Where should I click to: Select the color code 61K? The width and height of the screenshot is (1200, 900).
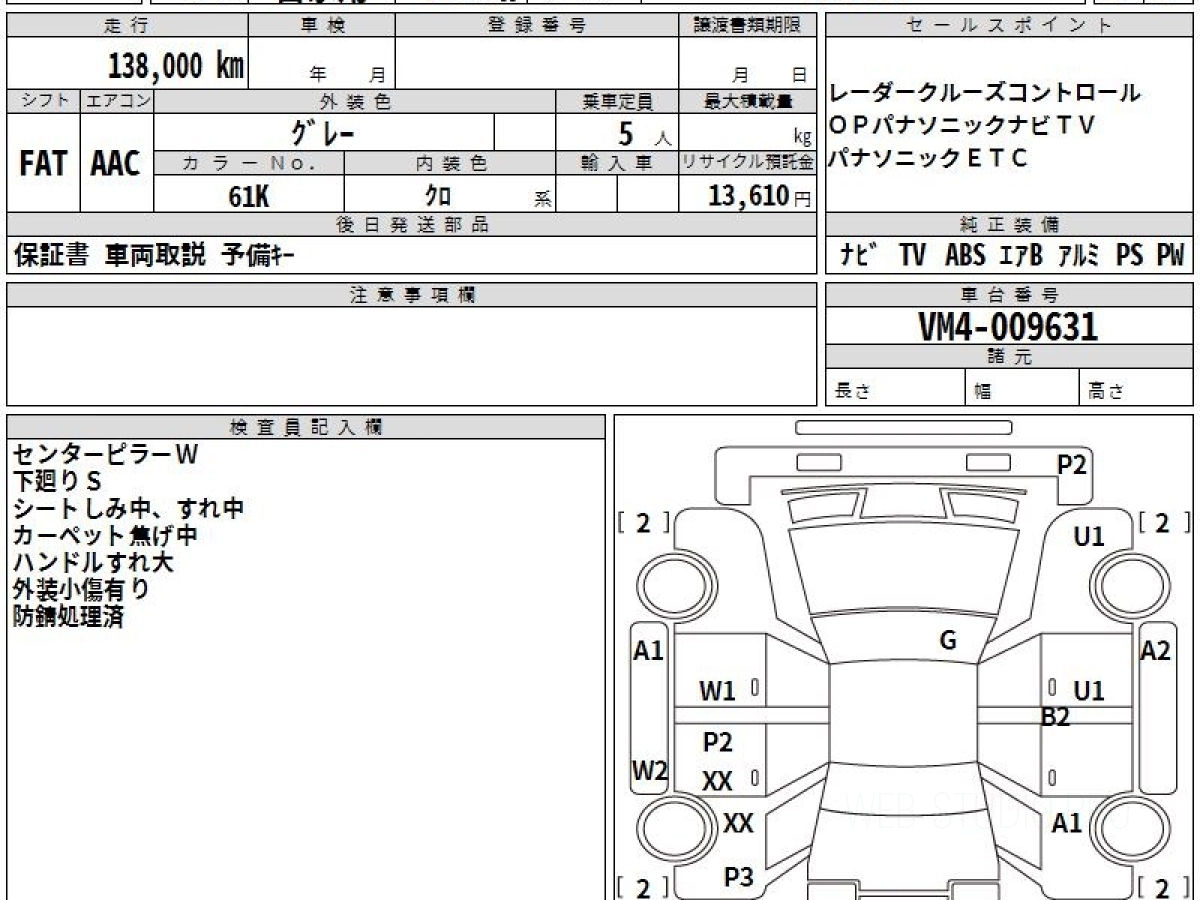point(249,196)
